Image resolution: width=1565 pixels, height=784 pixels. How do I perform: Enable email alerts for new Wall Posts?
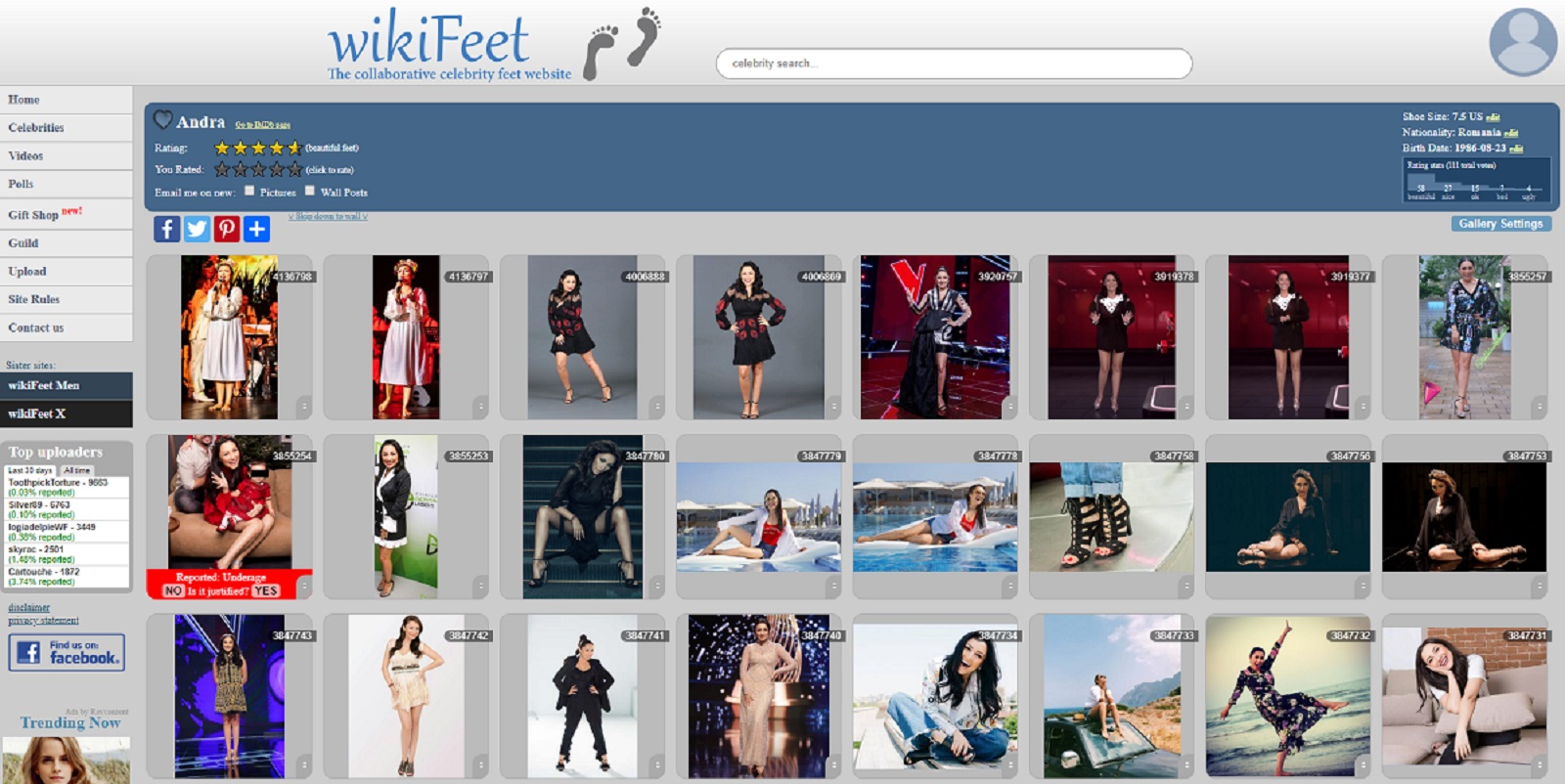click(x=310, y=191)
